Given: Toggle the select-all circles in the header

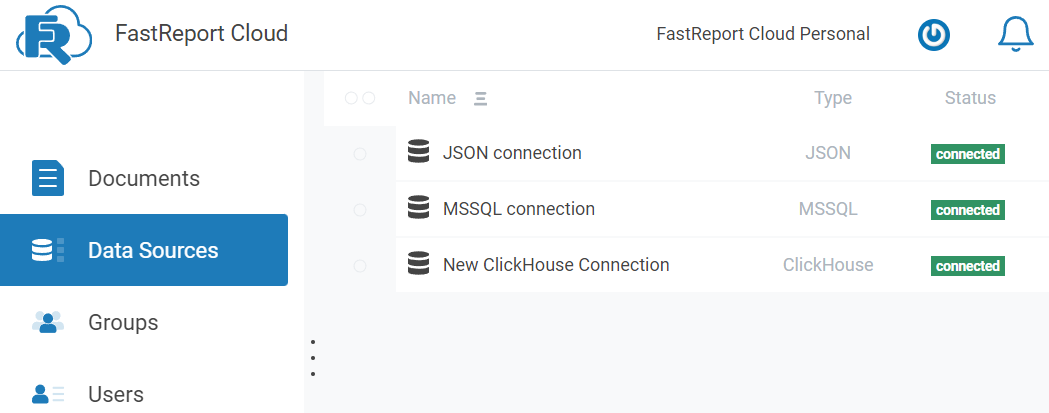Looking at the screenshot, I should pos(360,98).
